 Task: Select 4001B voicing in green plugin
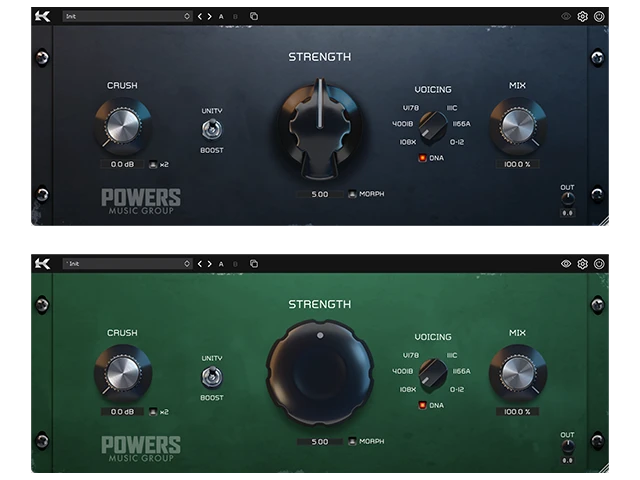pyautogui.click(x=402, y=371)
